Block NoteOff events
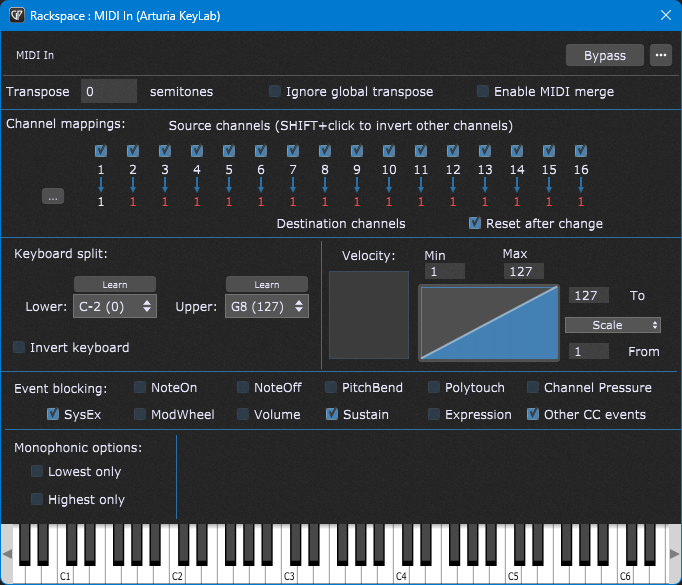 click(x=243, y=387)
